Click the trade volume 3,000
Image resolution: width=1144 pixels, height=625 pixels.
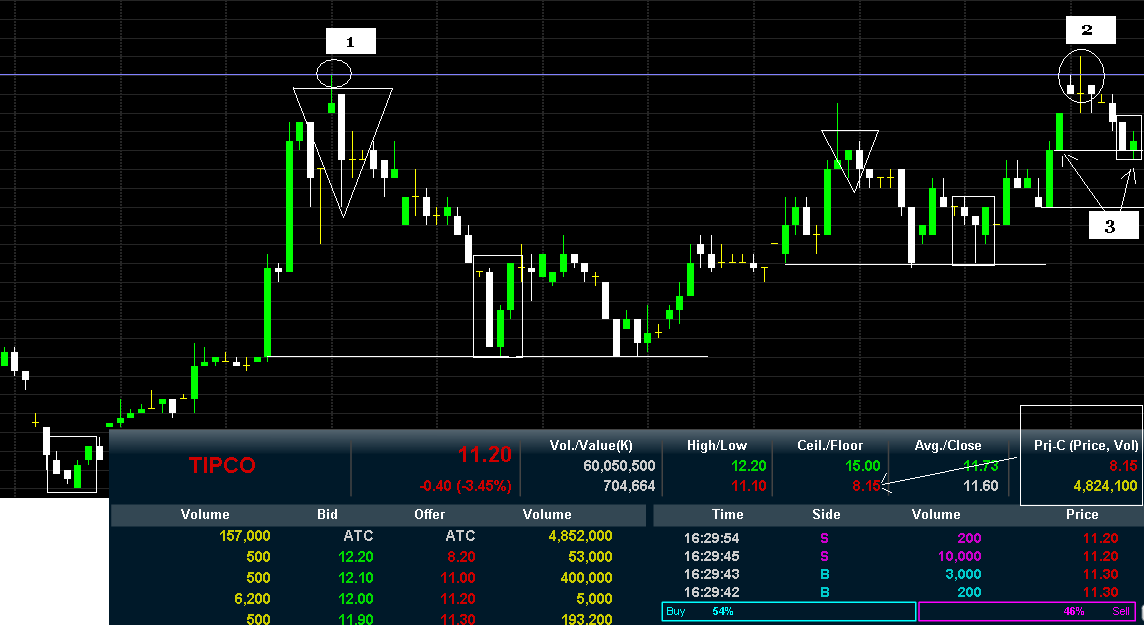tap(964, 574)
